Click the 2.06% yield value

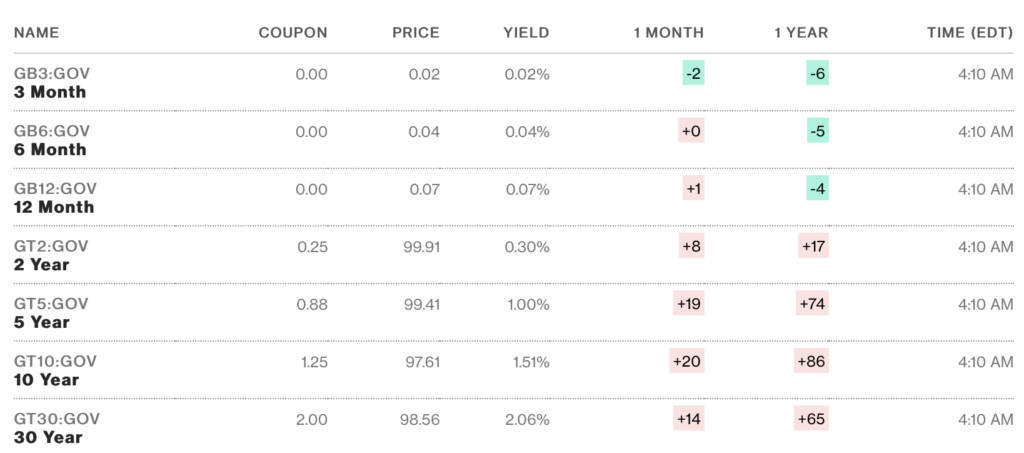pyautogui.click(x=526, y=419)
